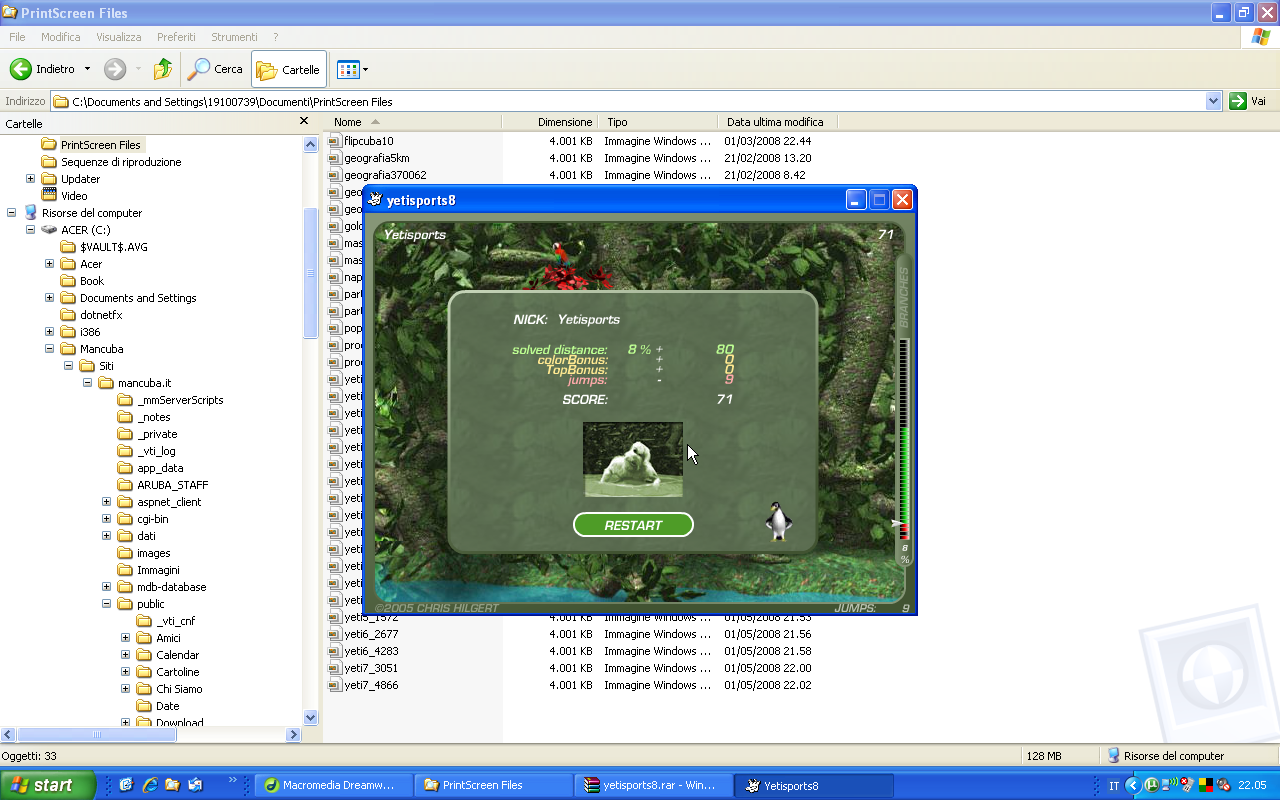Click the Internet Explorer quick launch icon
1280x800 pixels.
149,785
